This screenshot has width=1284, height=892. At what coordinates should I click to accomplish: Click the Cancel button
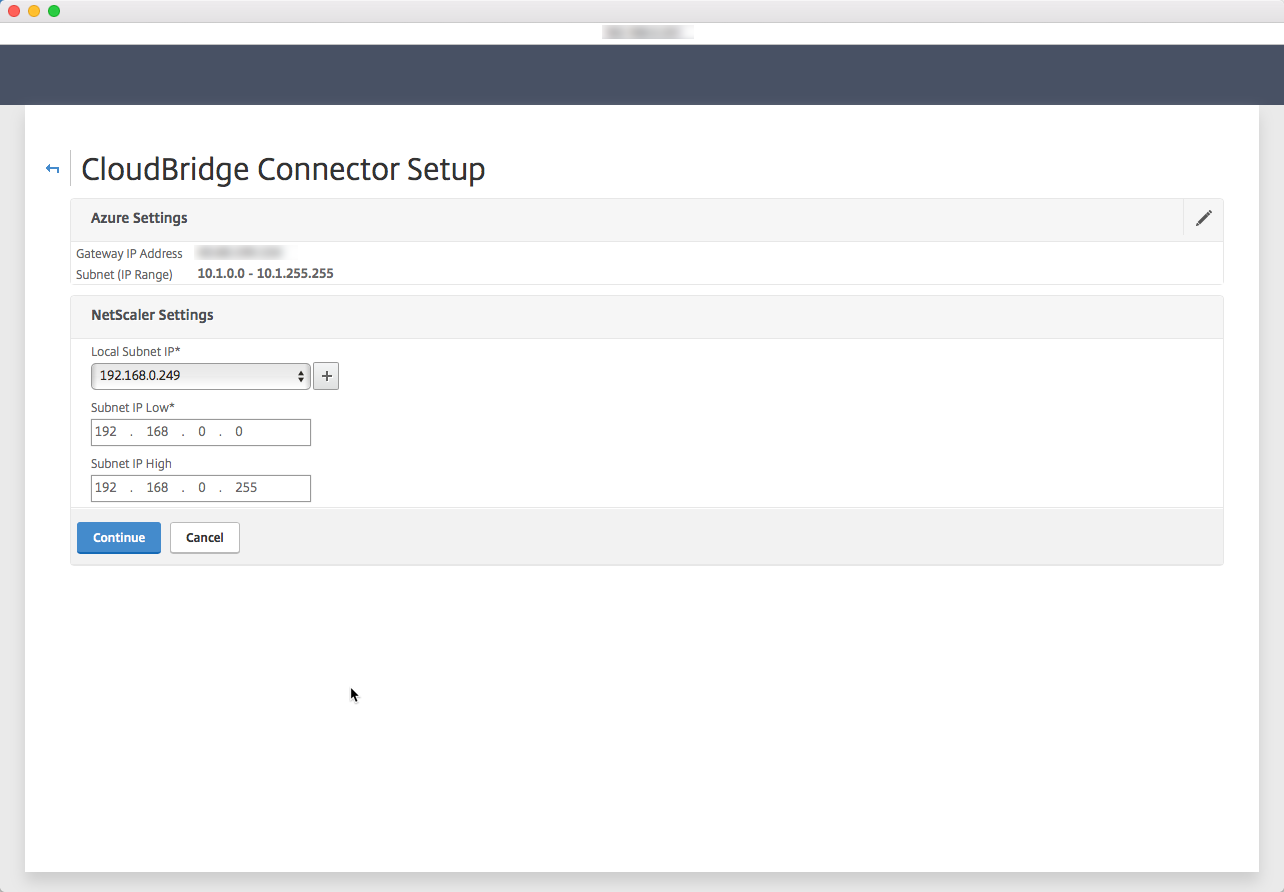(x=205, y=538)
